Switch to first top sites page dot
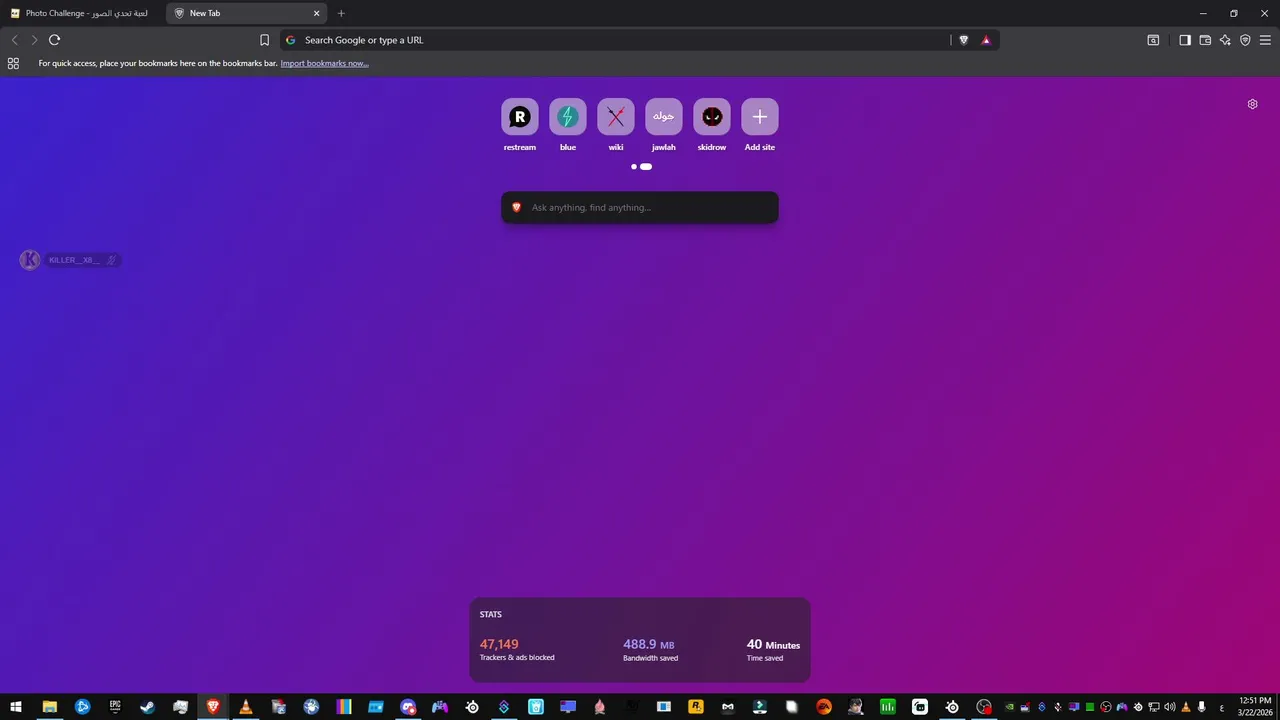This screenshot has width=1280, height=720. (x=634, y=167)
